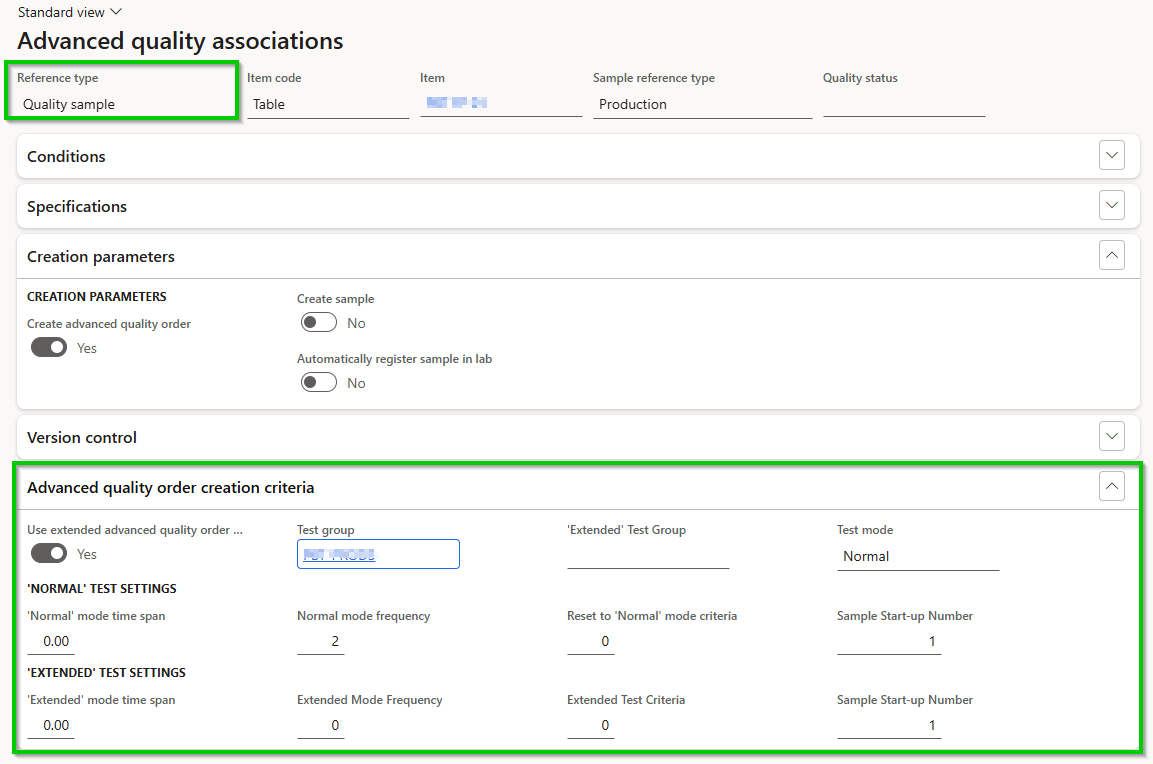The height and width of the screenshot is (764, 1153).
Task: Click the Extended Test Criteria field
Action: 591,725
